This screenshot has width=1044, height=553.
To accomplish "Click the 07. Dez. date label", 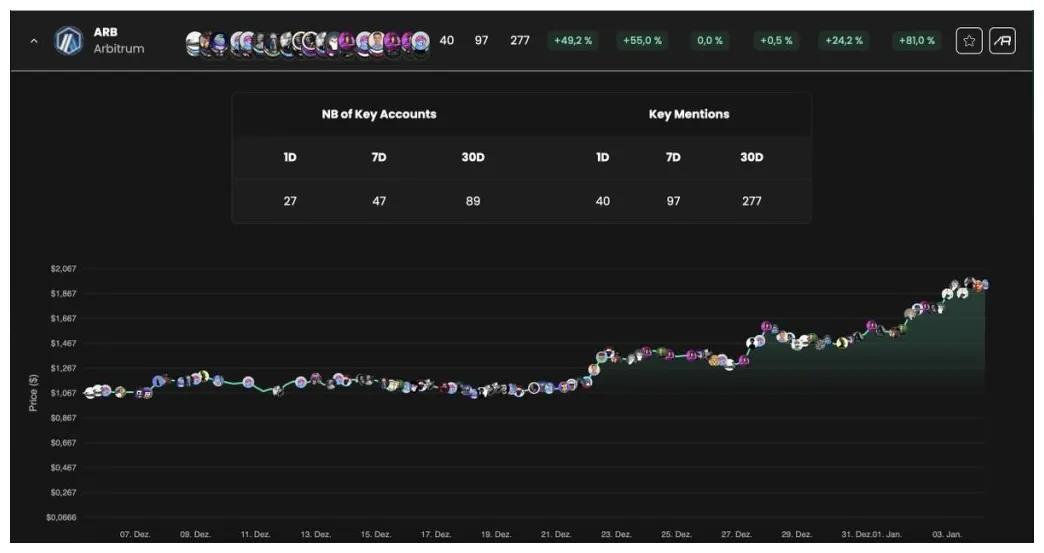I will (x=135, y=534).
